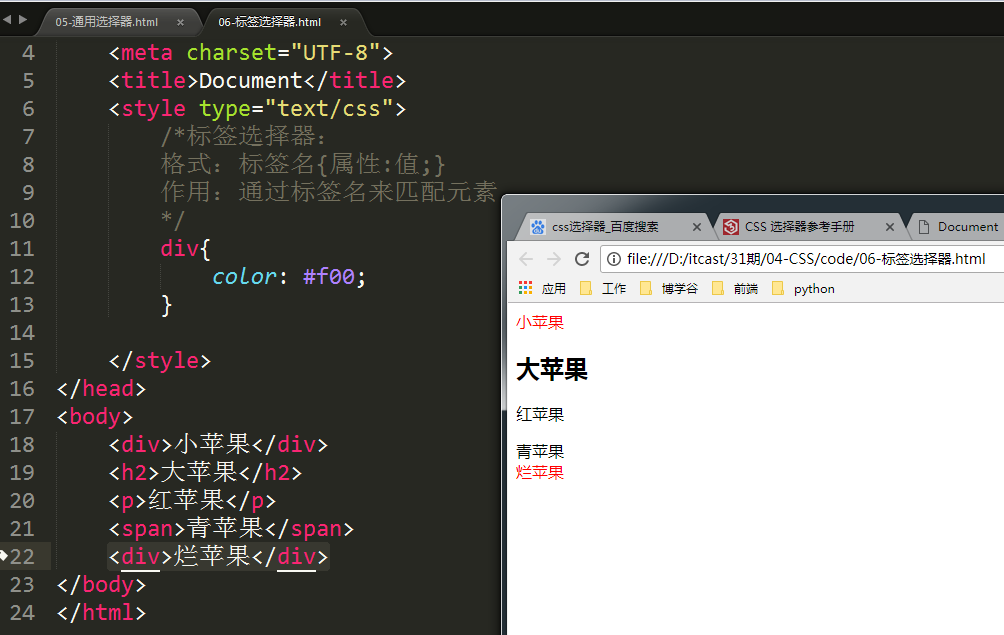
Task: Open the CSS 选择器参考手册 browser tab
Action: [799, 227]
